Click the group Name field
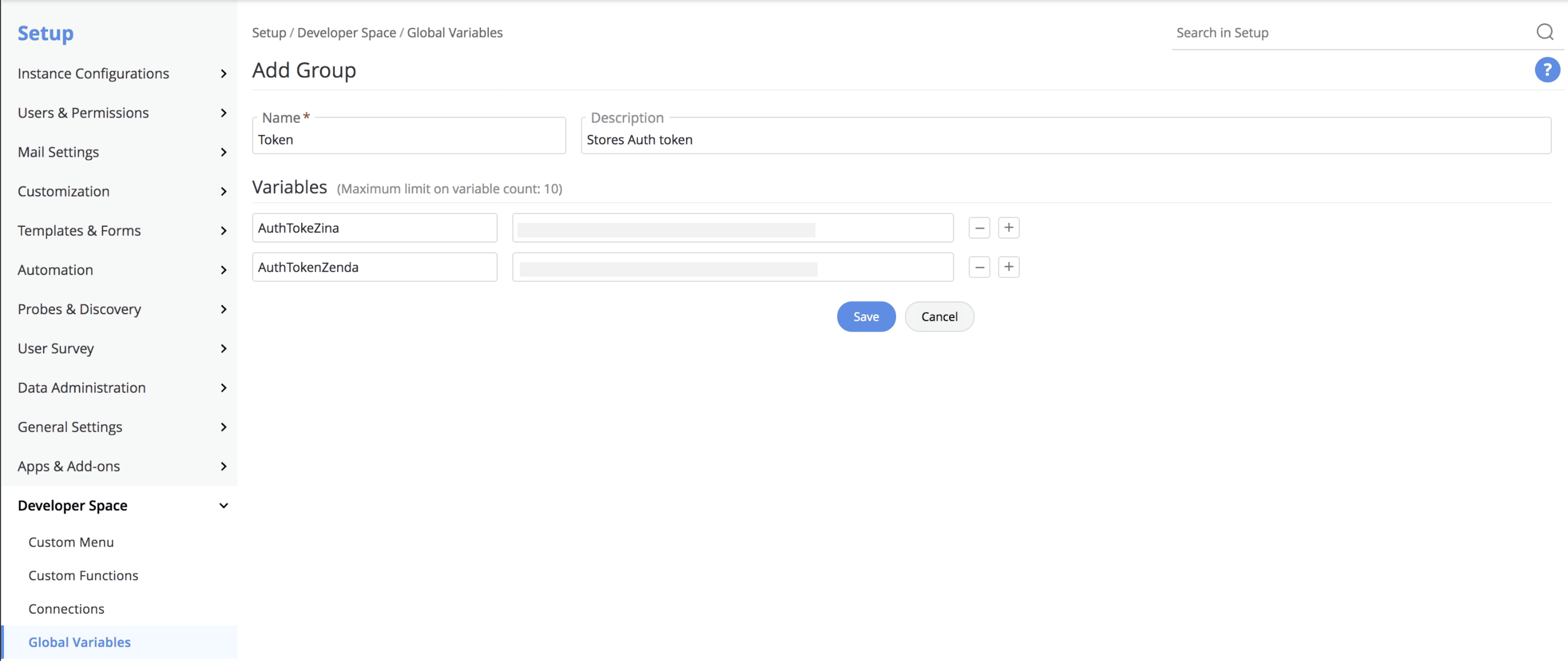This screenshot has height=662, width=1568. [408, 140]
